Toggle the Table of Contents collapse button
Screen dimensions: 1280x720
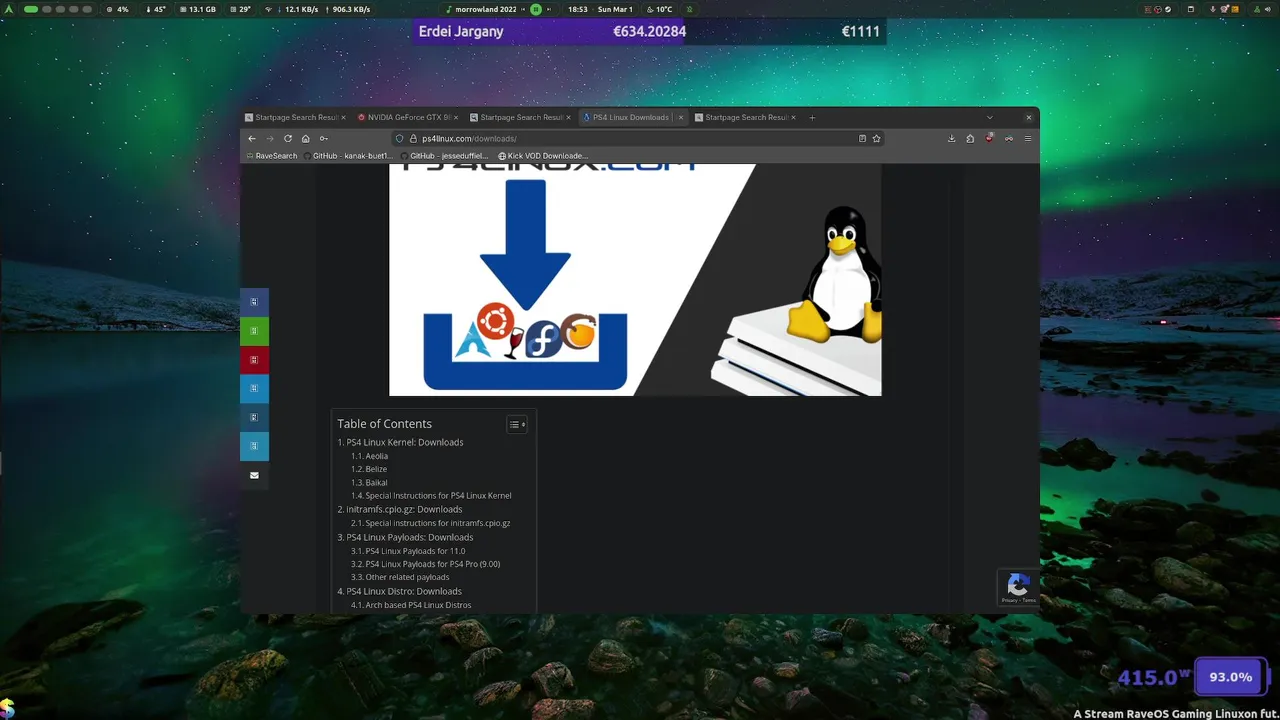click(517, 424)
